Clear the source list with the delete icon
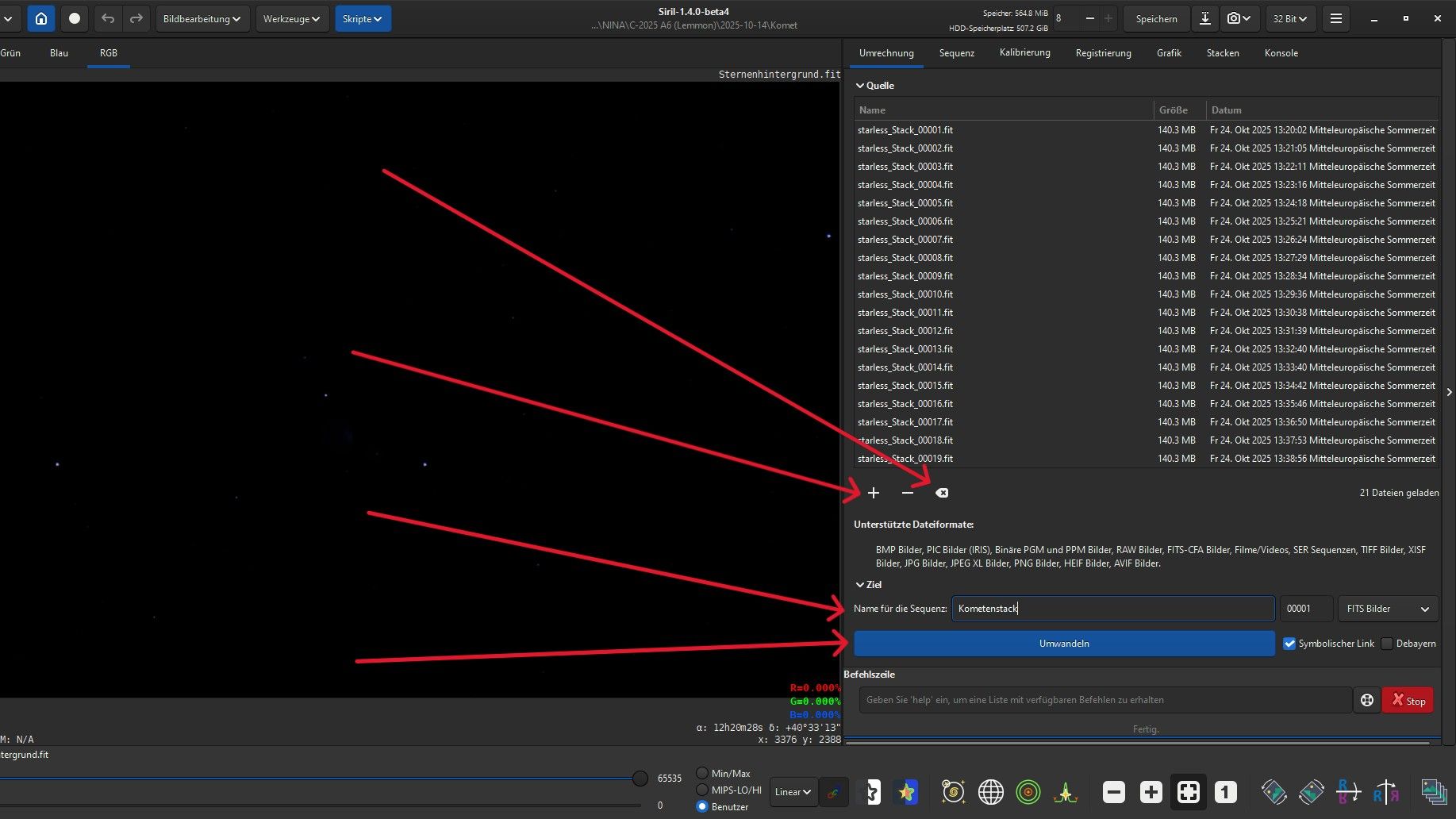Screen dimensions: 1456x819 [x=942, y=493]
